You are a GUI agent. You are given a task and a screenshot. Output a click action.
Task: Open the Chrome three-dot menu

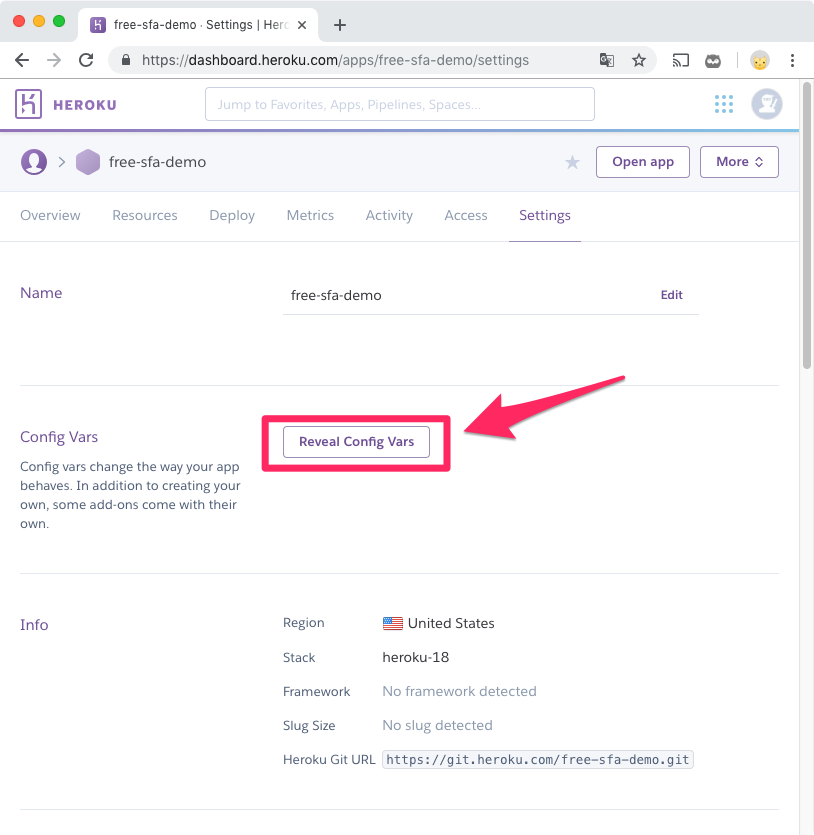(x=792, y=60)
